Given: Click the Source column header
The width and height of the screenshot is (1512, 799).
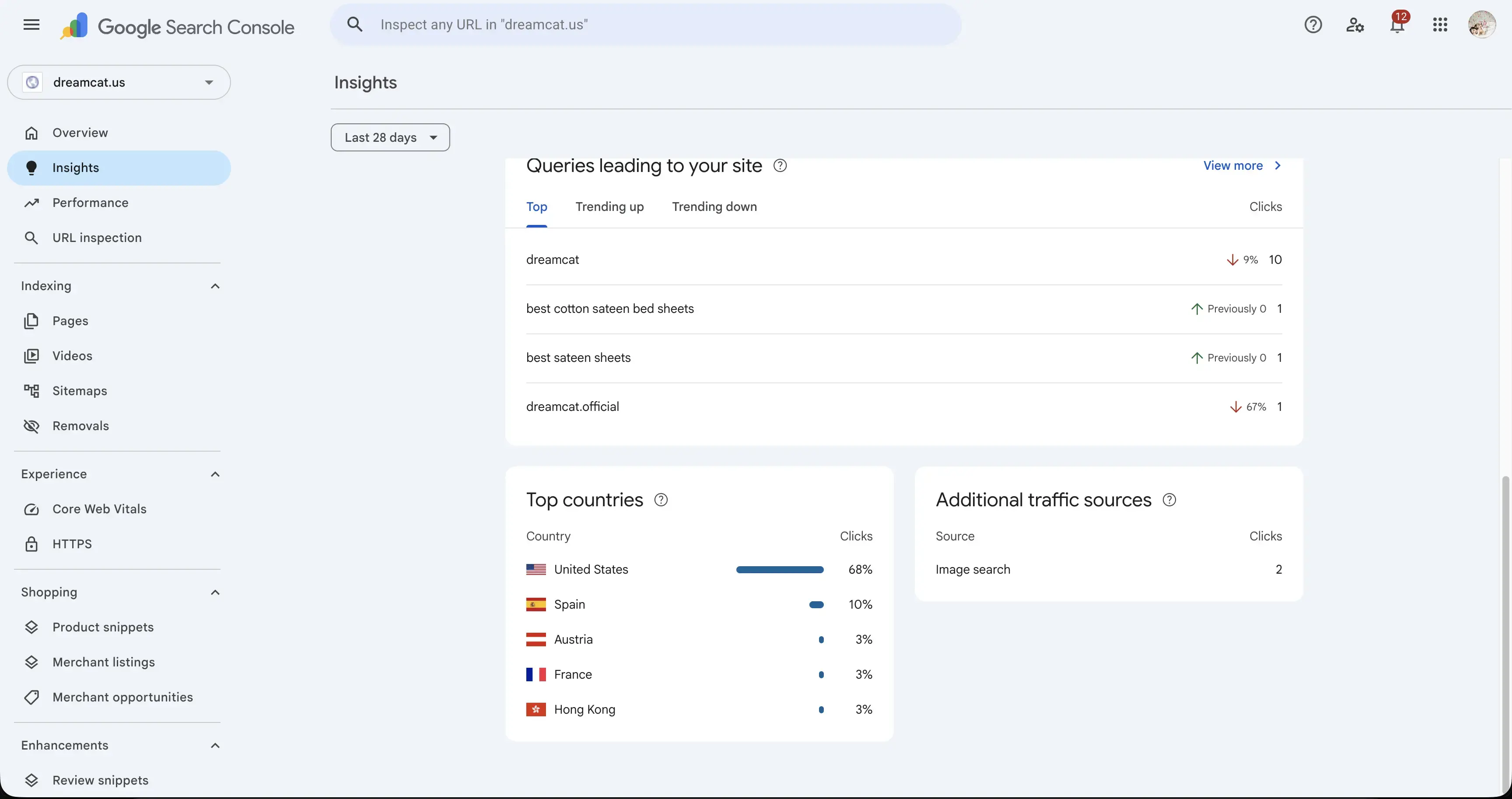Looking at the screenshot, I should click(955, 536).
